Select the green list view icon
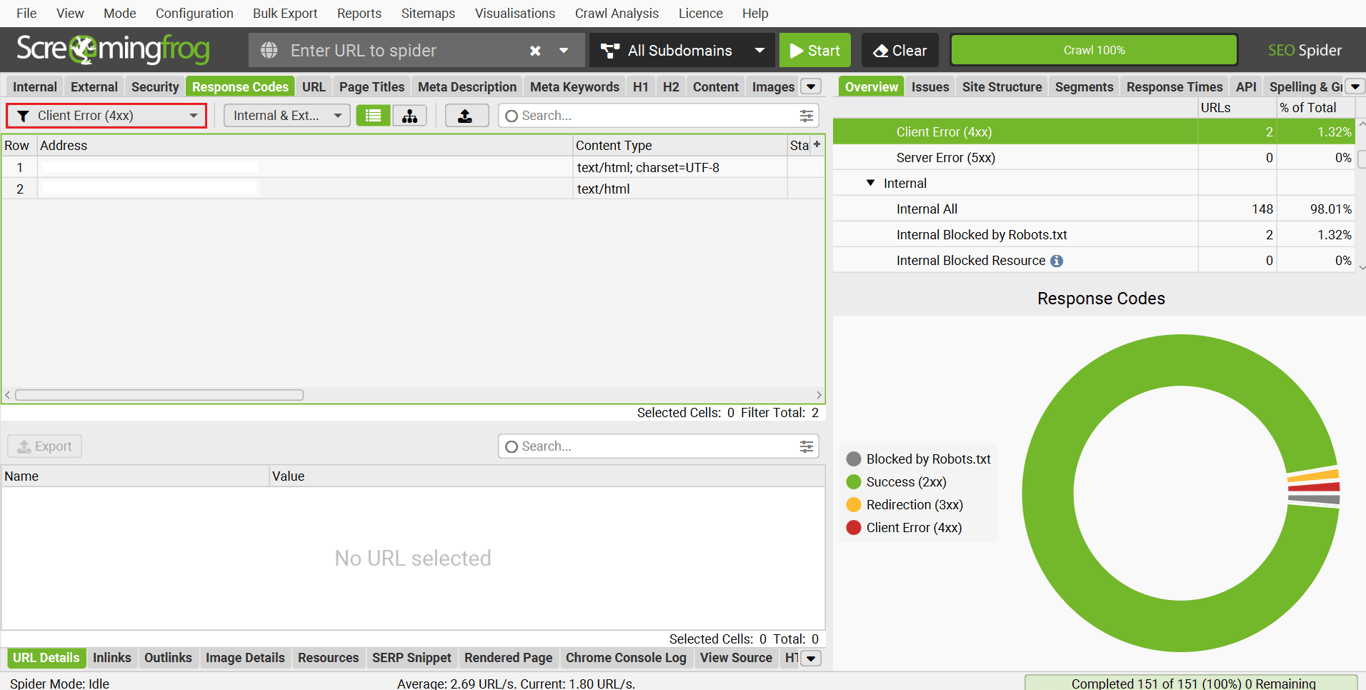The image size is (1366, 690). pyautogui.click(x=372, y=115)
